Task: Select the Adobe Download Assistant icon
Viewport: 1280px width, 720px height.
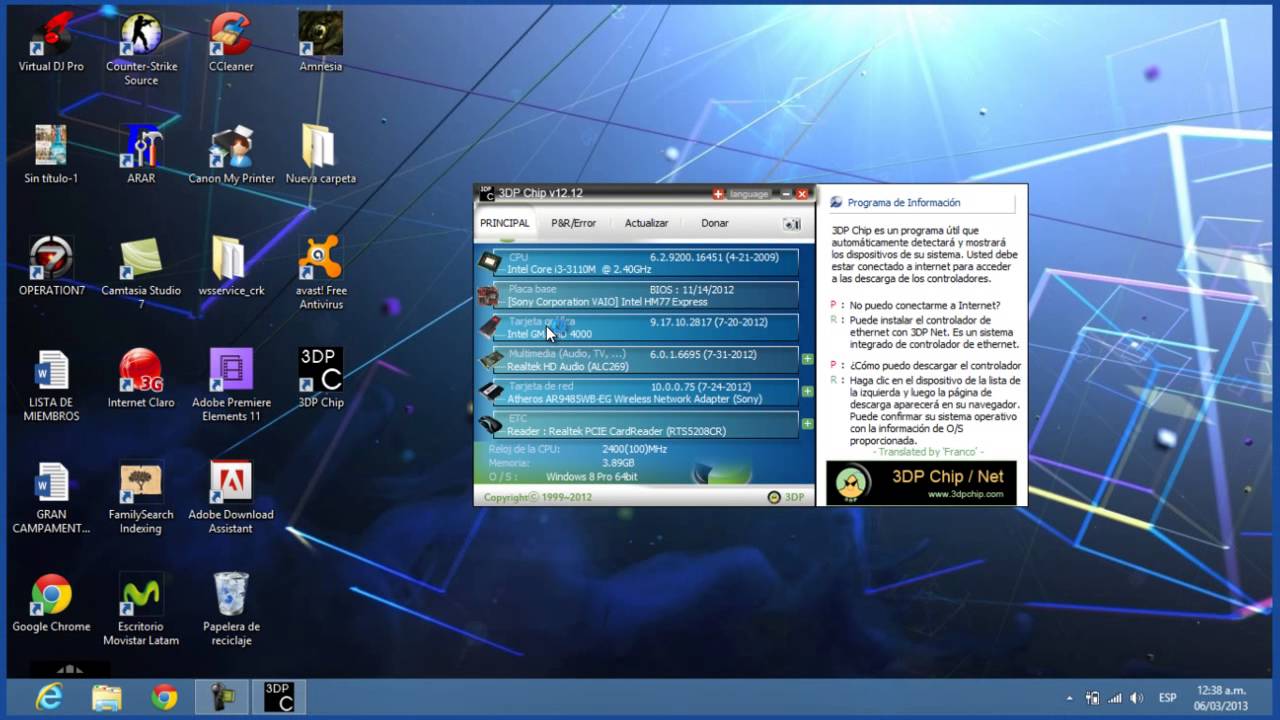Action: [231, 497]
